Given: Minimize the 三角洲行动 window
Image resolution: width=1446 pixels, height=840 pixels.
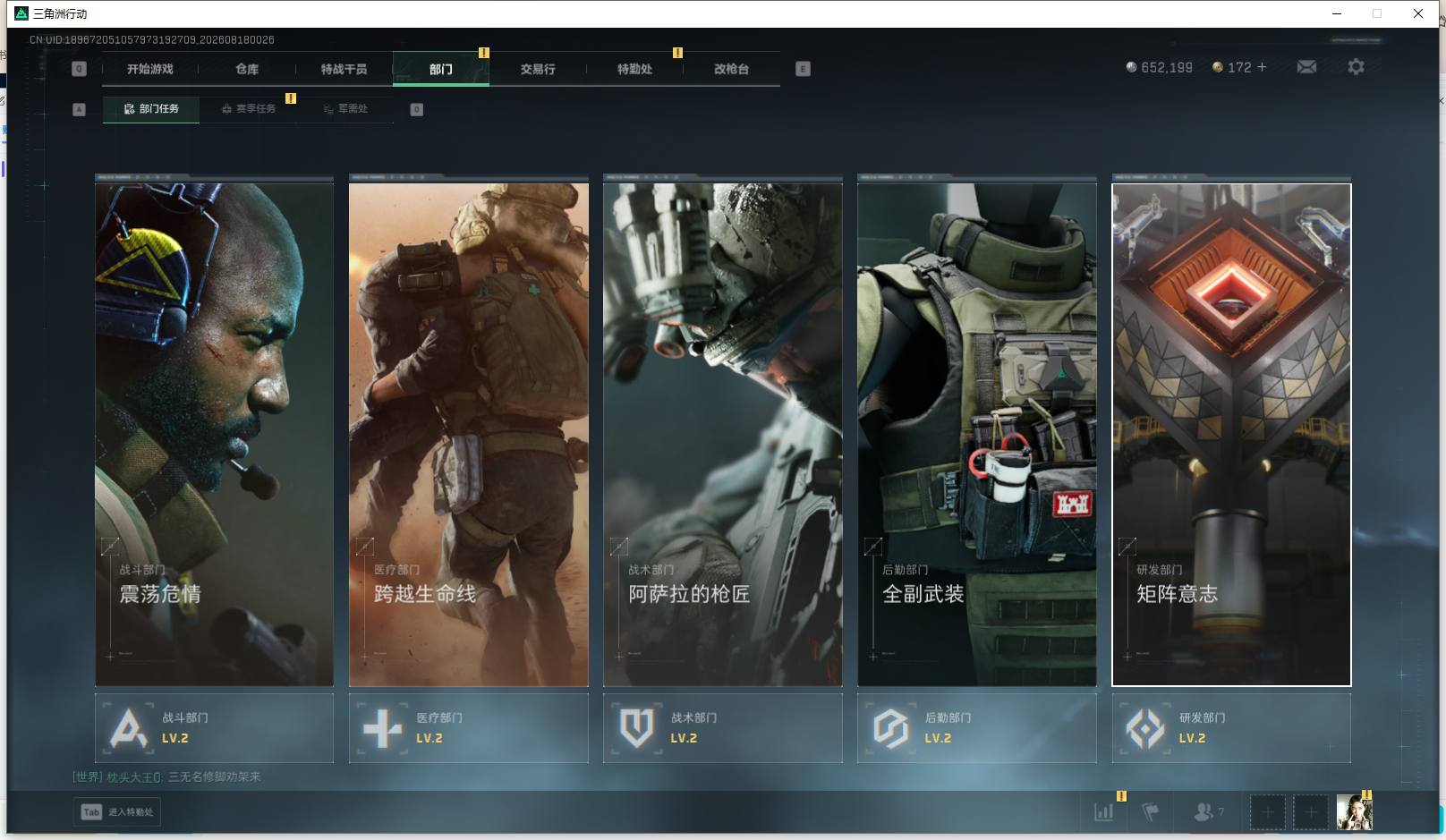Looking at the screenshot, I should [x=1337, y=13].
